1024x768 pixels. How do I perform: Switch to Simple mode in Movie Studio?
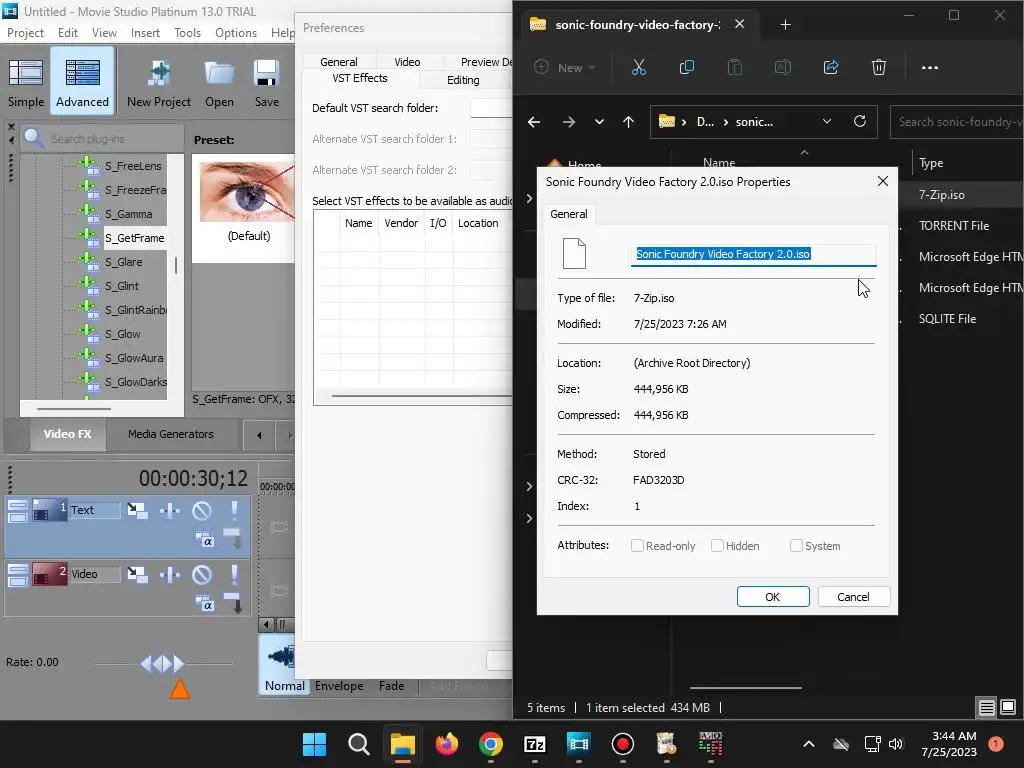click(x=26, y=81)
